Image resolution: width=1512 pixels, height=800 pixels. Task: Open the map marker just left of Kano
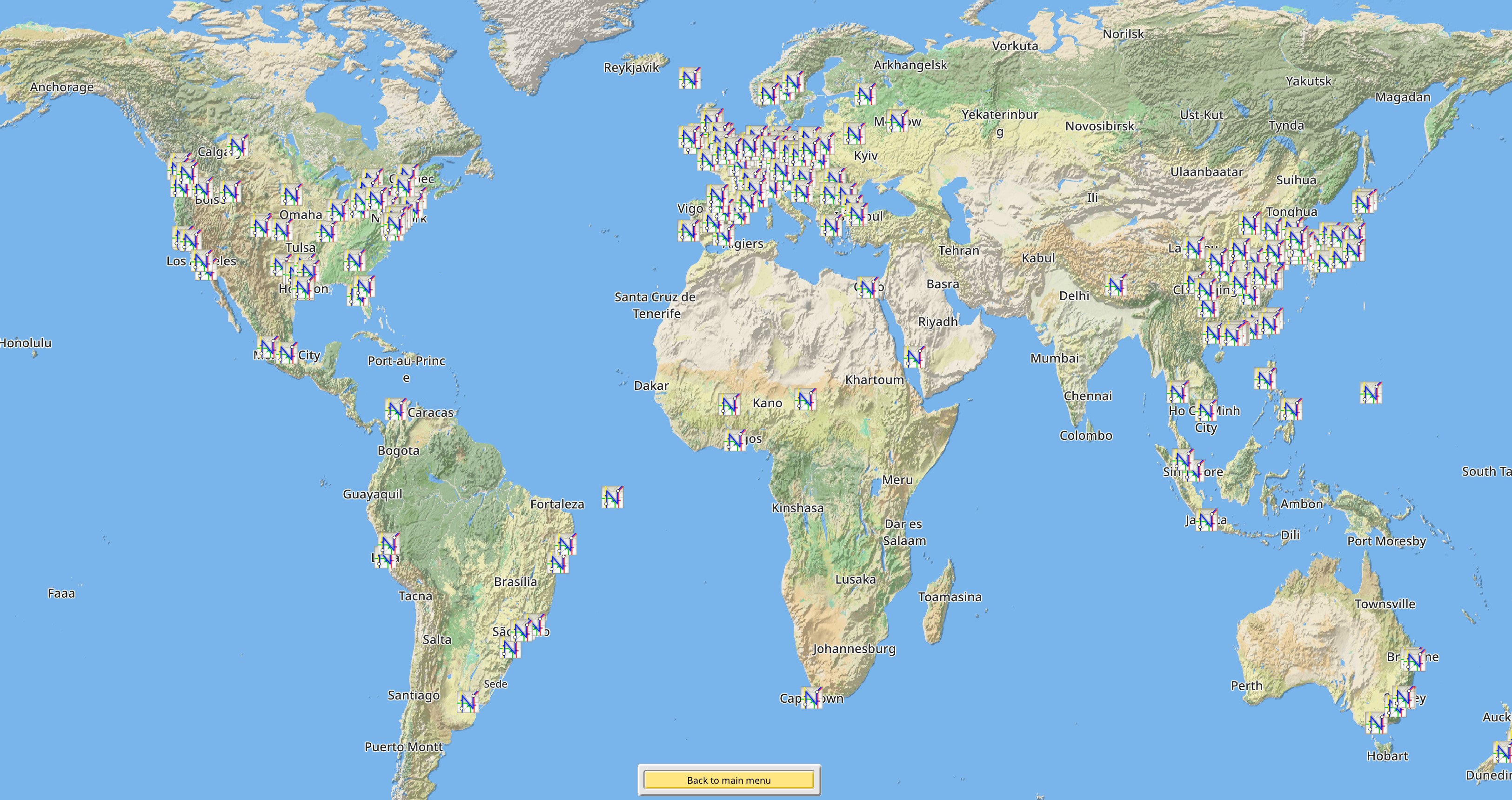click(x=729, y=404)
